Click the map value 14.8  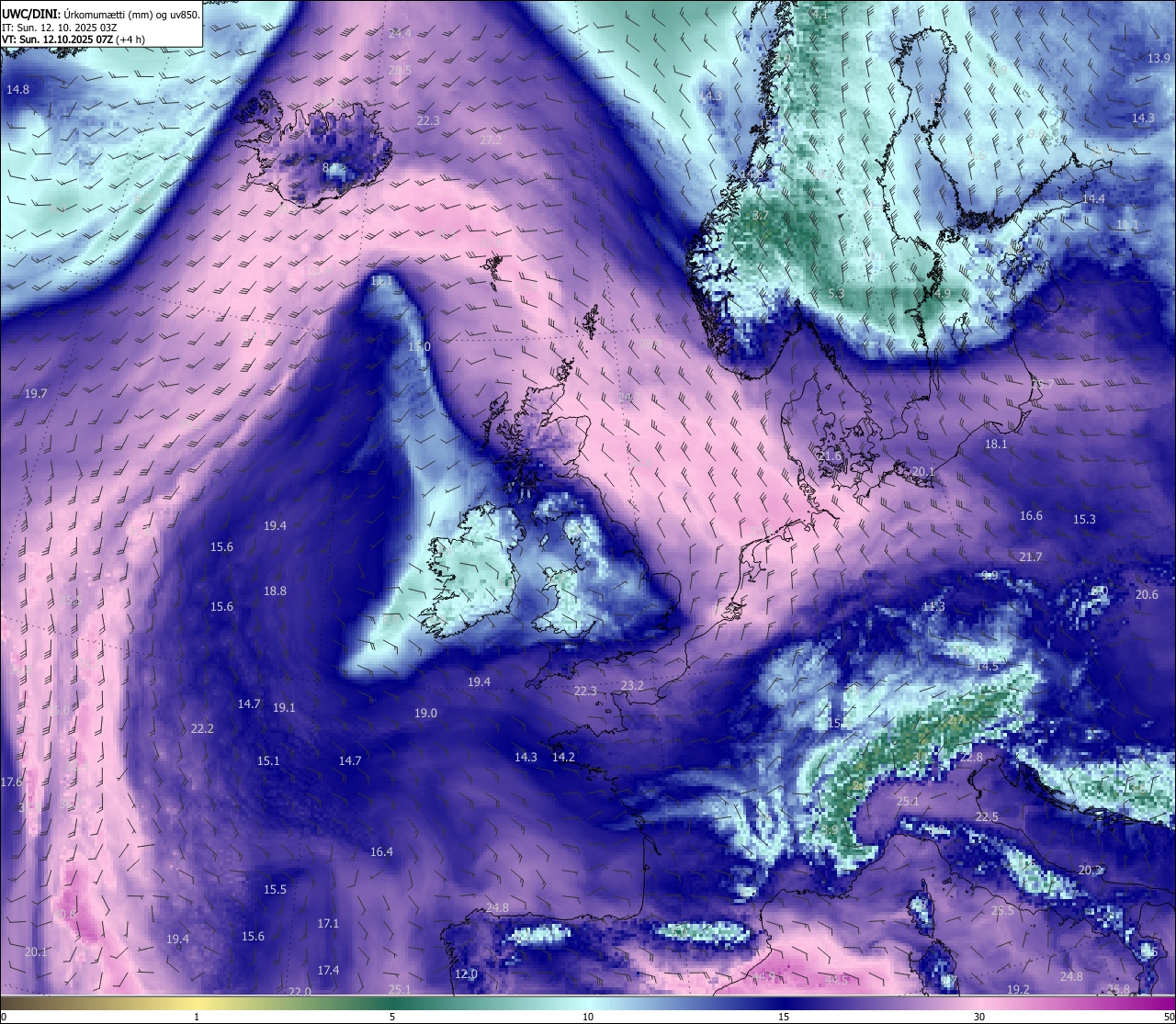[17, 90]
